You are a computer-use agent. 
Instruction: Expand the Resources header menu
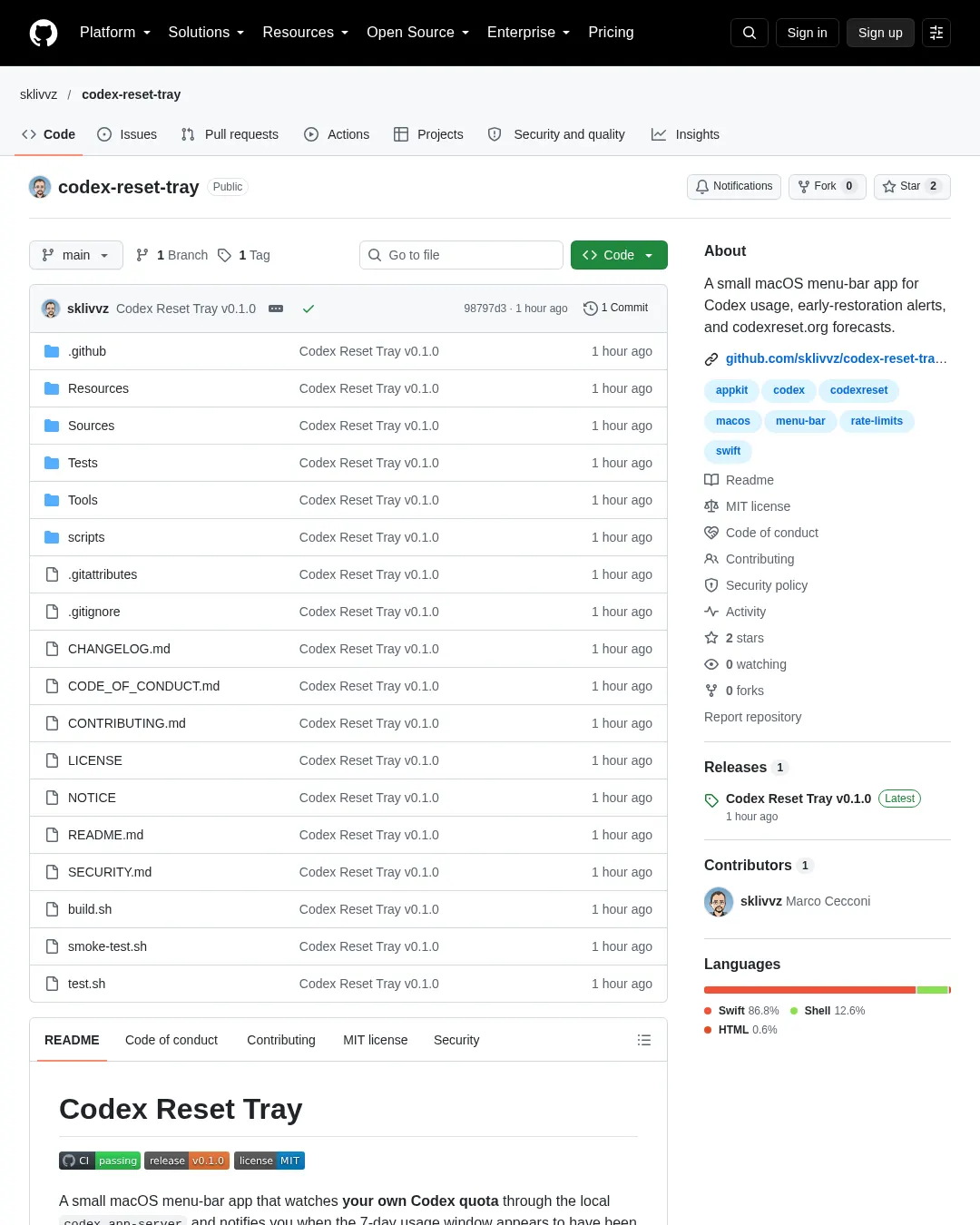pyautogui.click(x=305, y=33)
